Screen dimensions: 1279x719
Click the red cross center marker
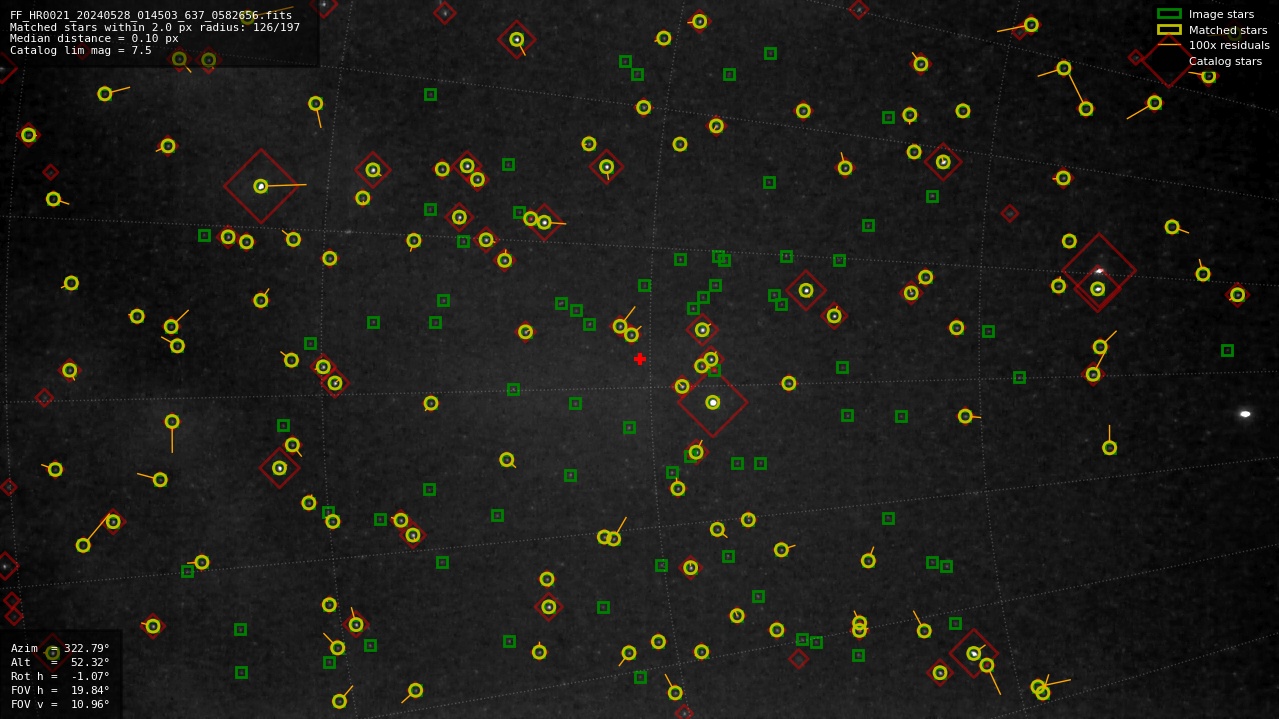(640, 359)
